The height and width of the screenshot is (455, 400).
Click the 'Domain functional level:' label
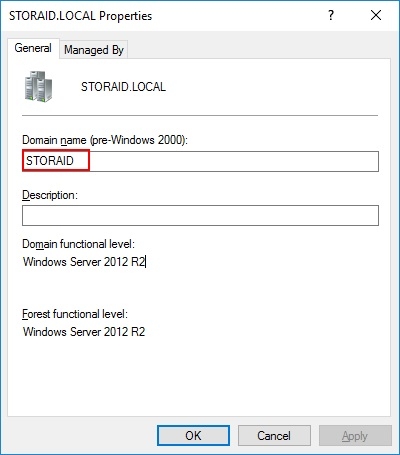(x=78, y=244)
